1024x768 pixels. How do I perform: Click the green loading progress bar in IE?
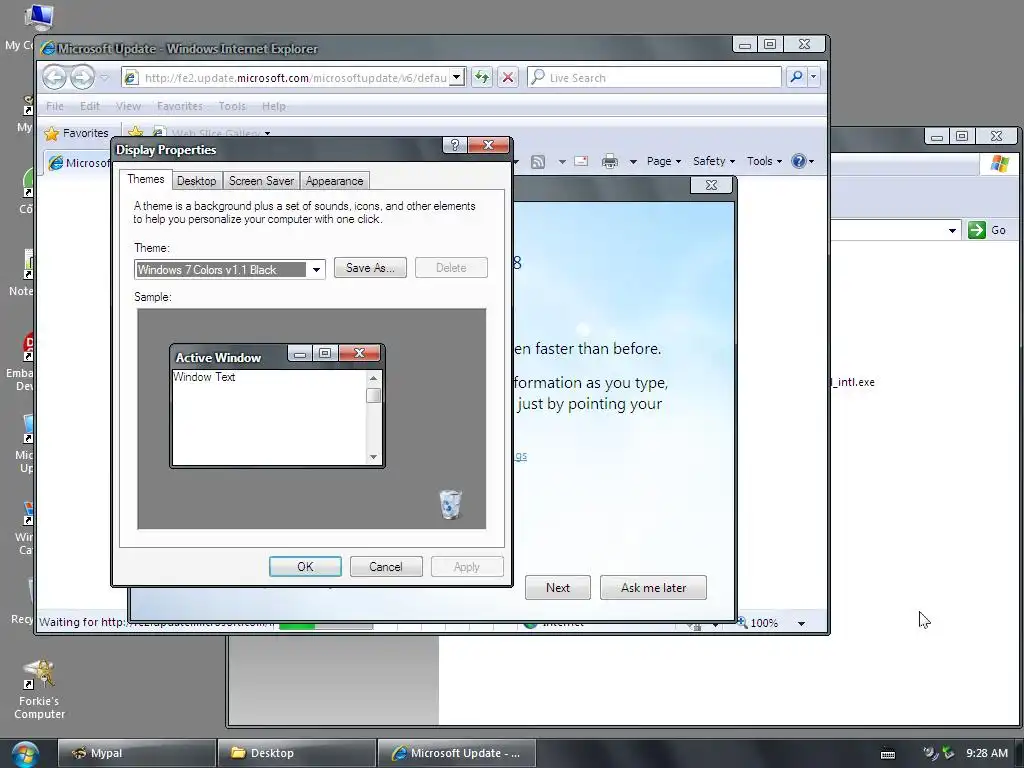(x=327, y=626)
